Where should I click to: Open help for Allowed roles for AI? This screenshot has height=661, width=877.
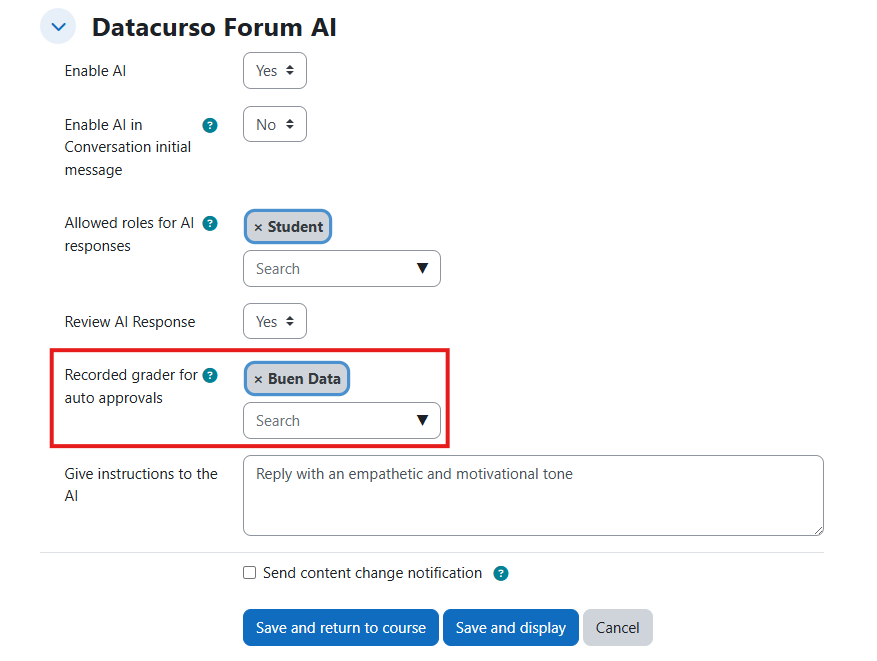point(210,223)
